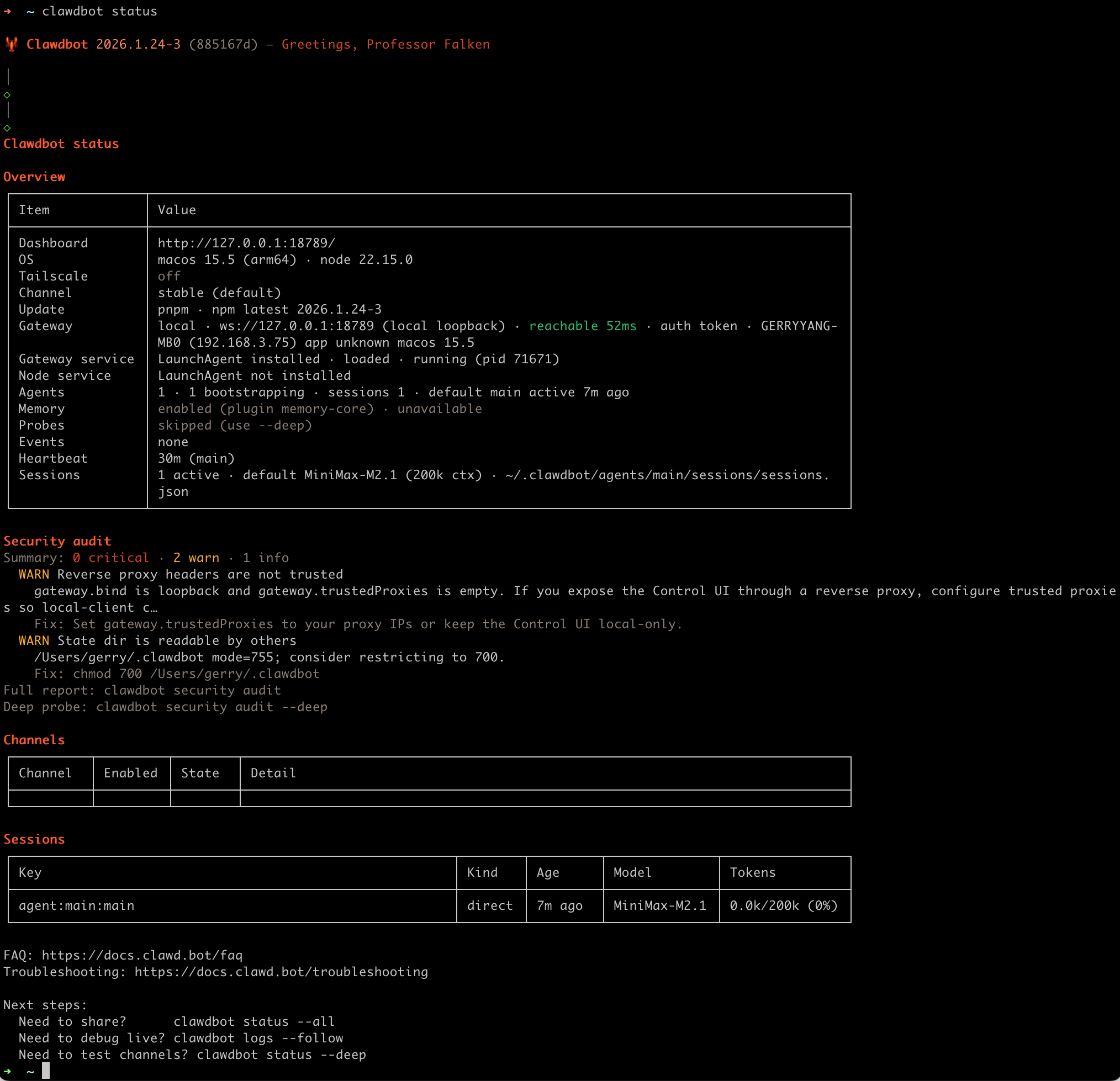Click the 'Security audit' heading
Viewport: 1120px width, 1081px height.
57,541
